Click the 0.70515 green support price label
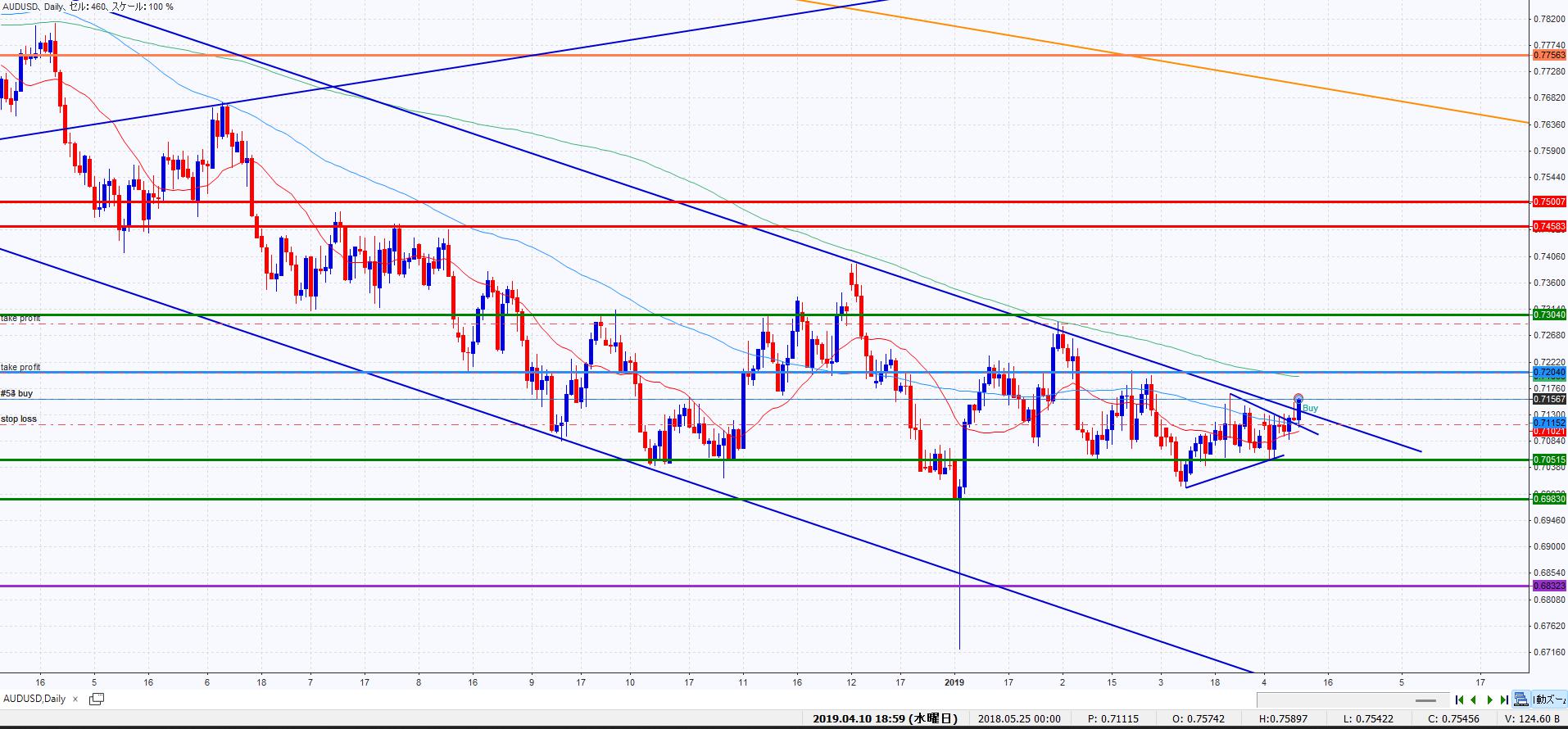Viewport: 1568px width, 729px height. coord(1548,460)
